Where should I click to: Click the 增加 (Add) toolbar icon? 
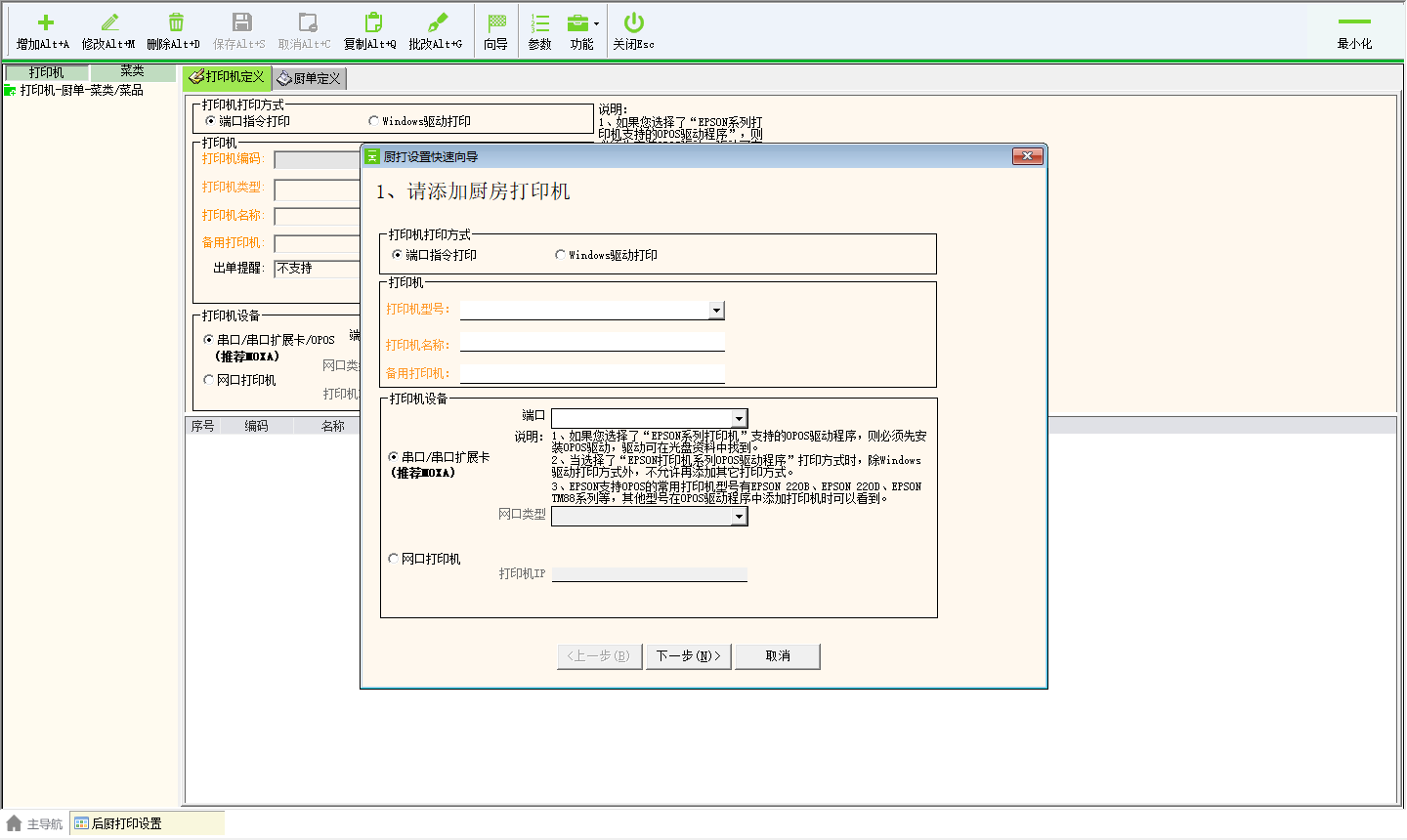coord(45,22)
